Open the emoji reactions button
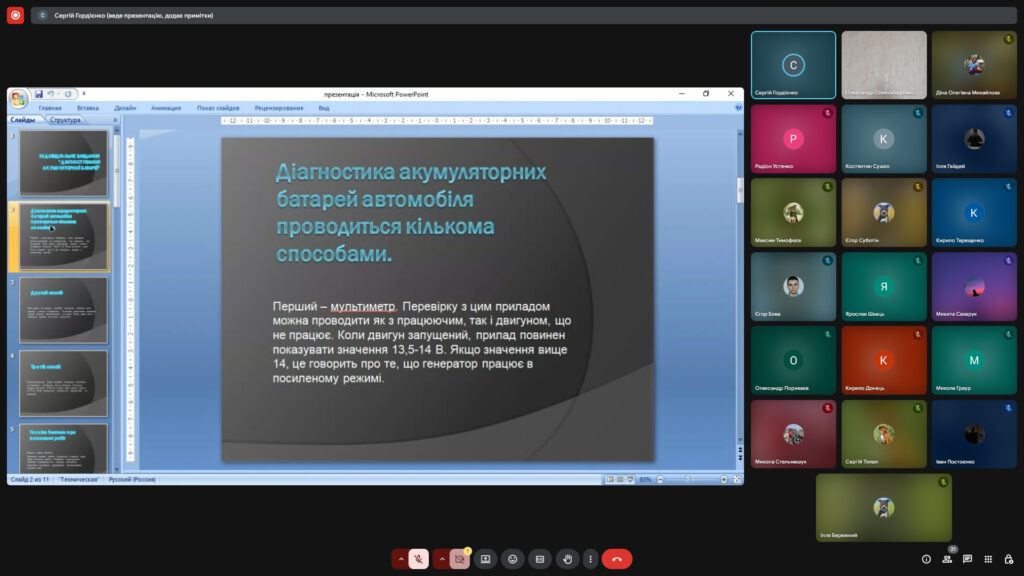 click(x=513, y=559)
